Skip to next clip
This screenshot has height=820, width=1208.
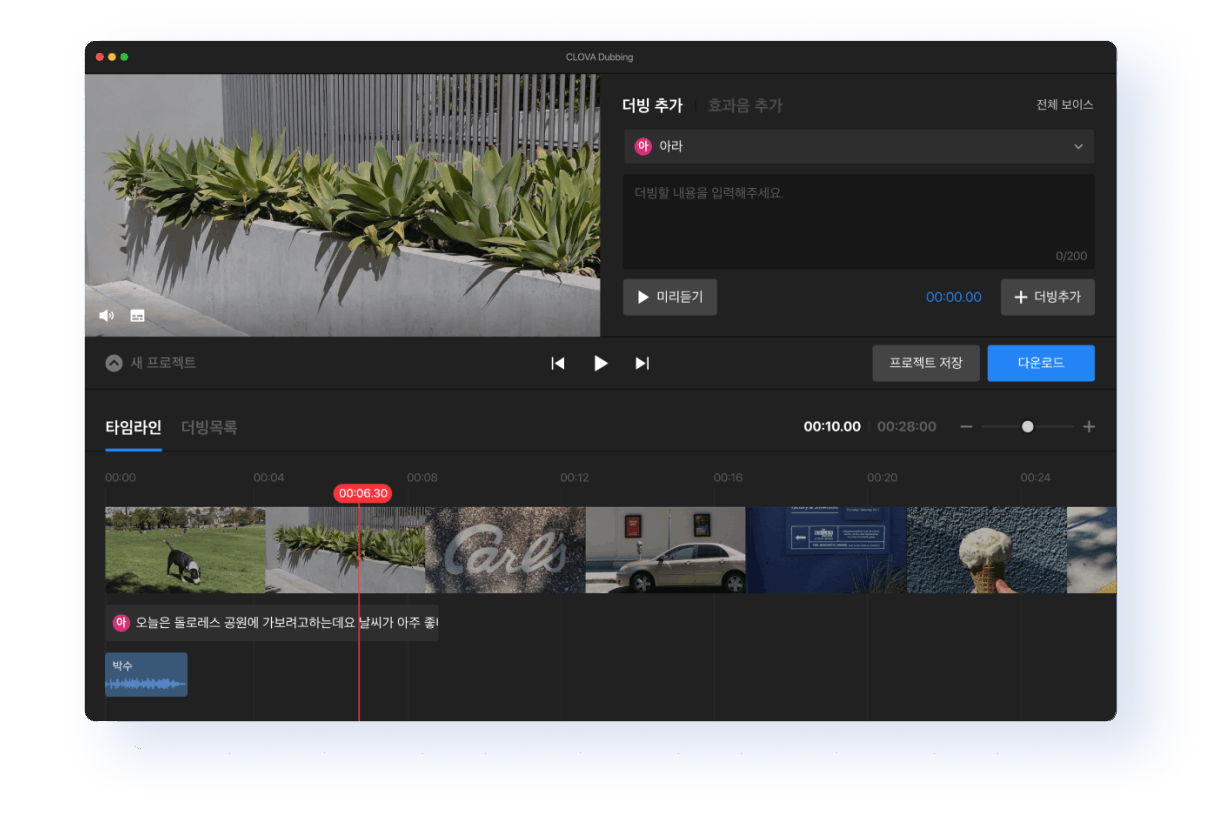coord(642,363)
